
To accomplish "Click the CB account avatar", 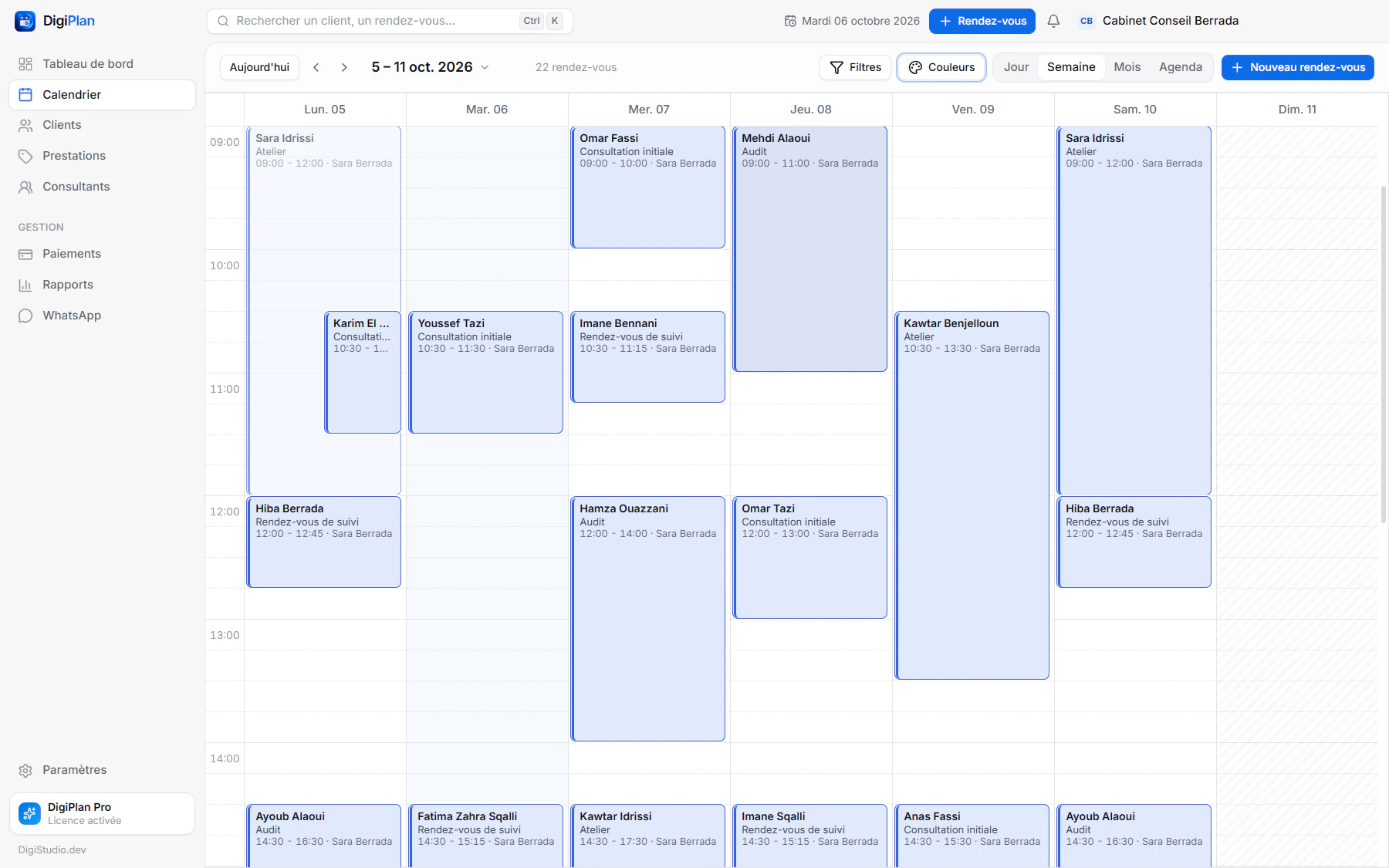I will click(x=1087, y=21).
